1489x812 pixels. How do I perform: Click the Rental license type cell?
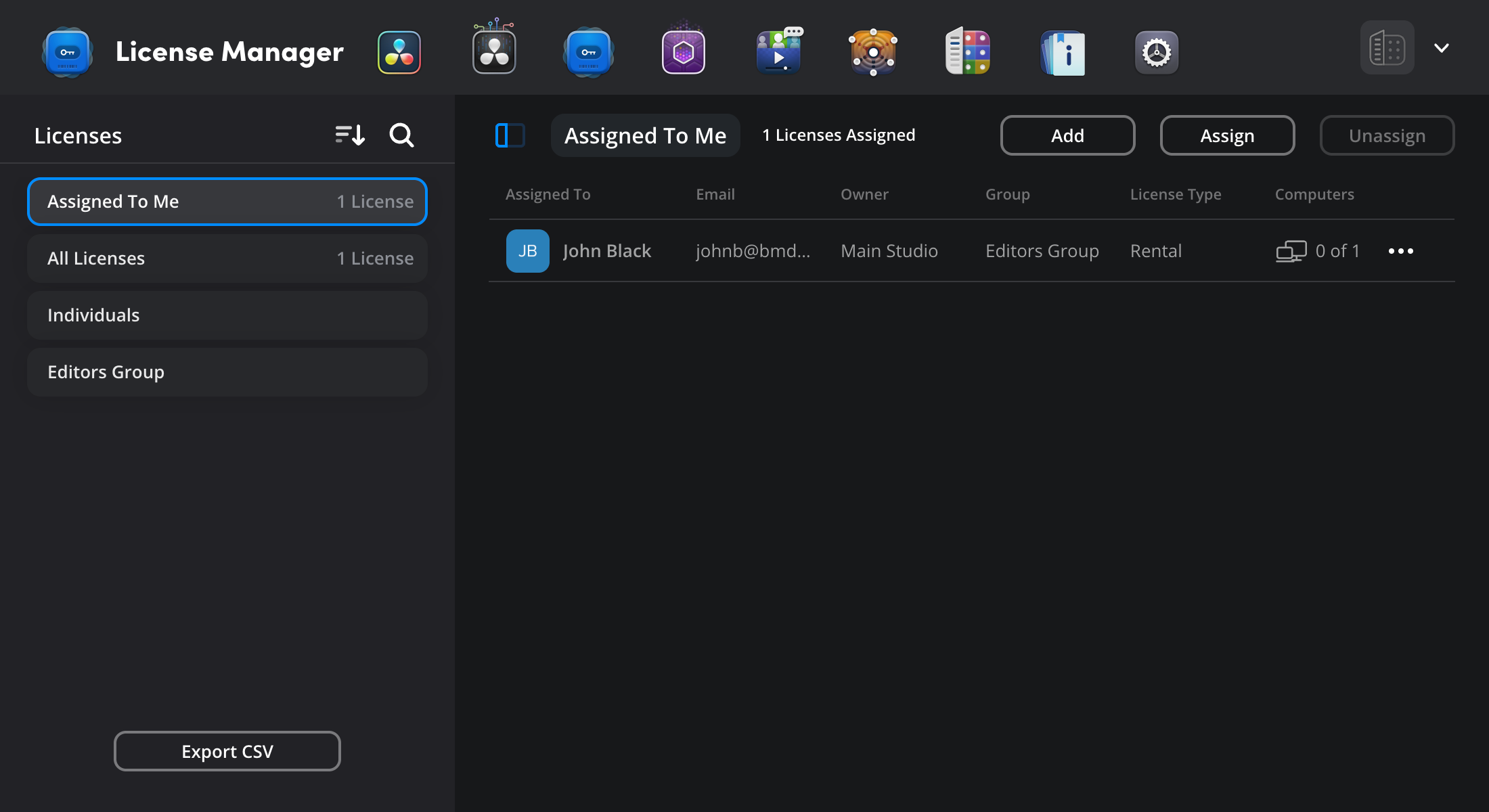(x=1156, y=250)
